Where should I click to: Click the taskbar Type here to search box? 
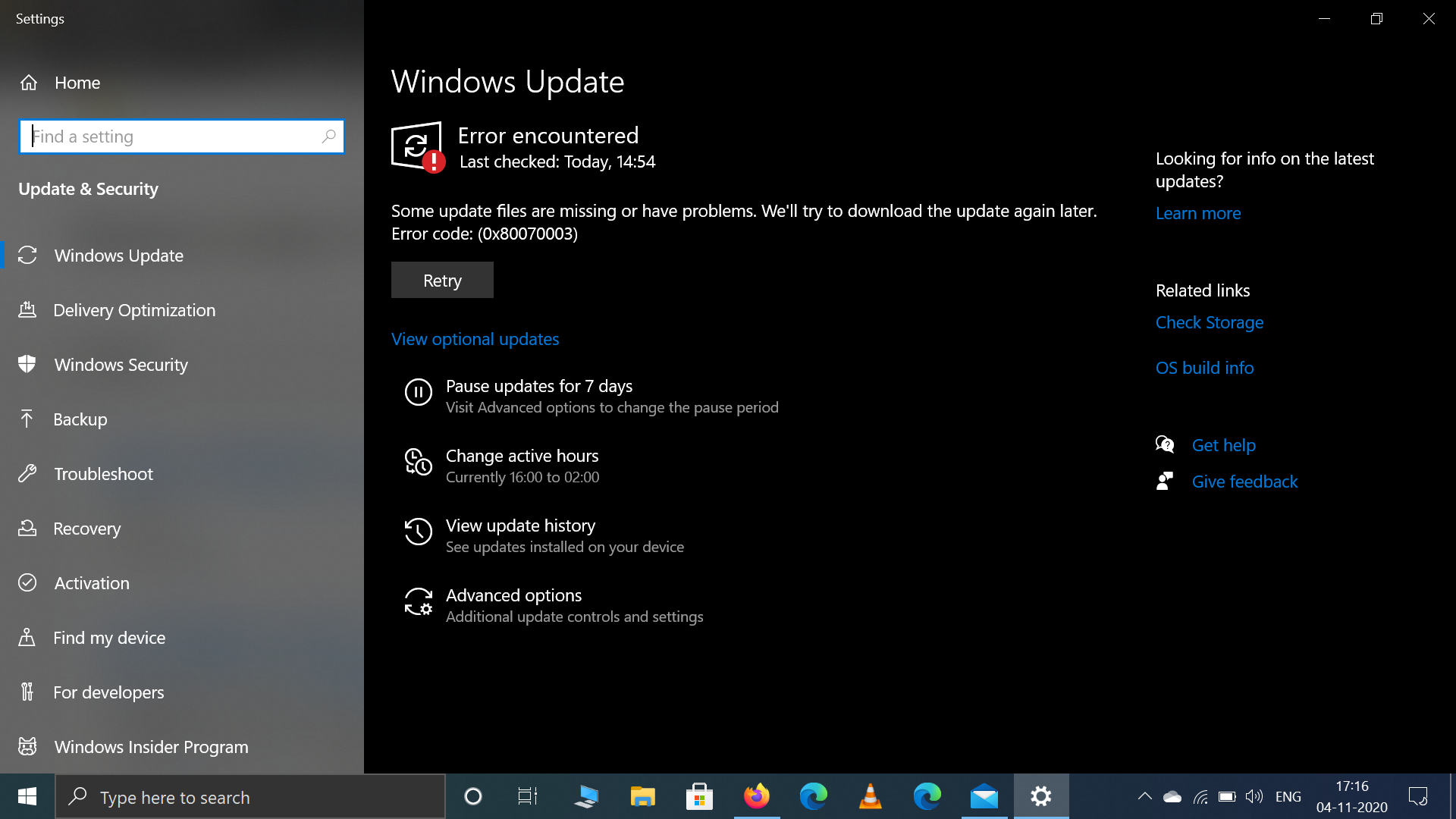click(x=250, y=796)
